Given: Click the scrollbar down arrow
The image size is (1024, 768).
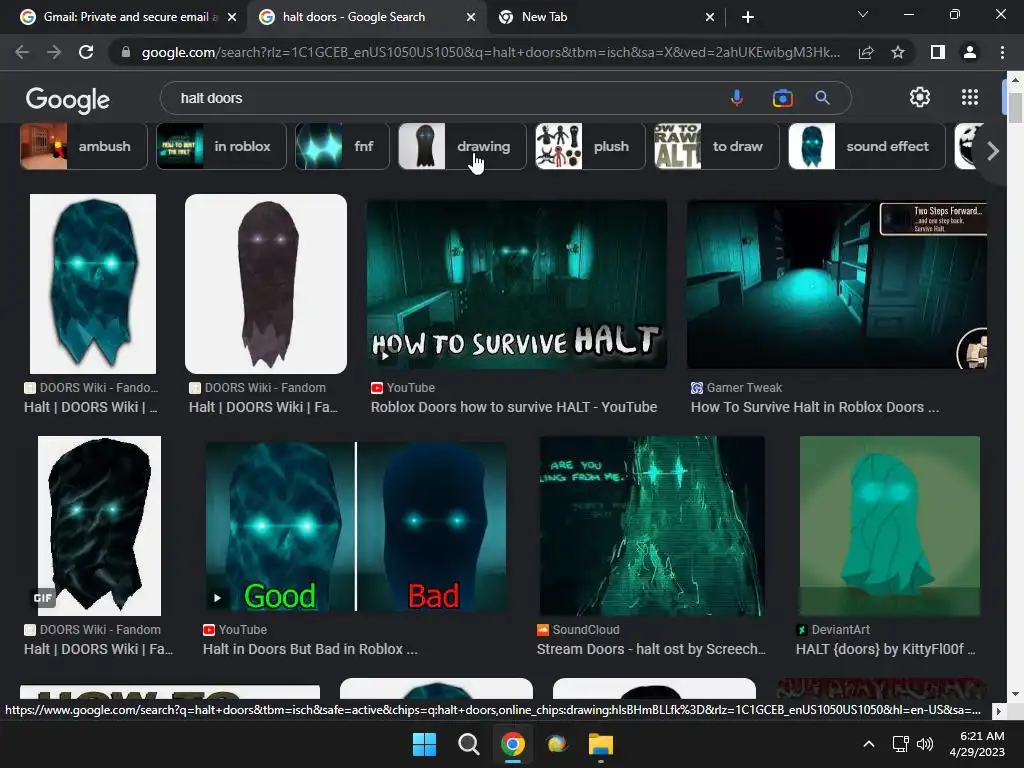Looking at the screenshot, I should click(x=1014, y=694).
